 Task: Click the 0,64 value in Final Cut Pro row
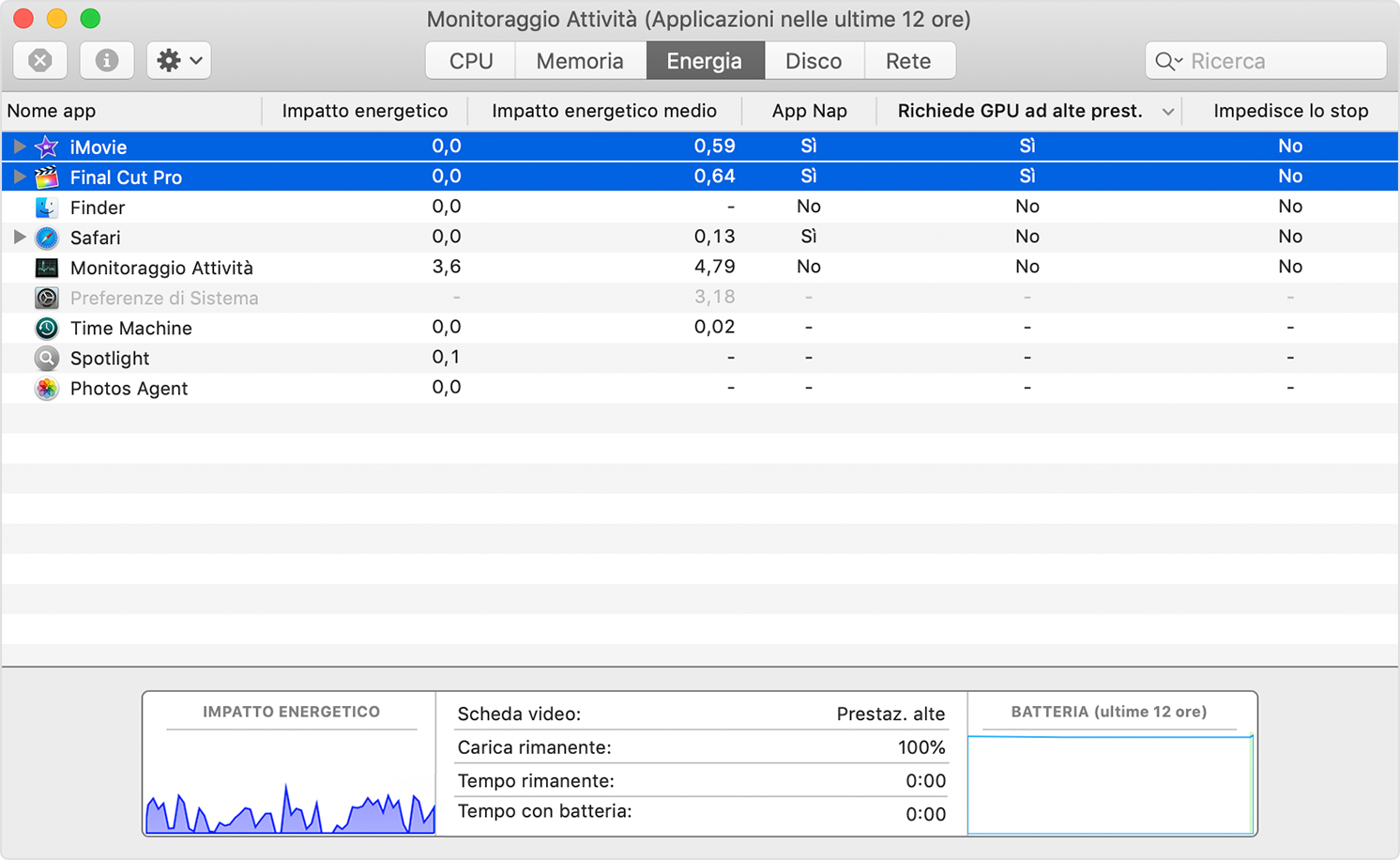coord(714,177)
